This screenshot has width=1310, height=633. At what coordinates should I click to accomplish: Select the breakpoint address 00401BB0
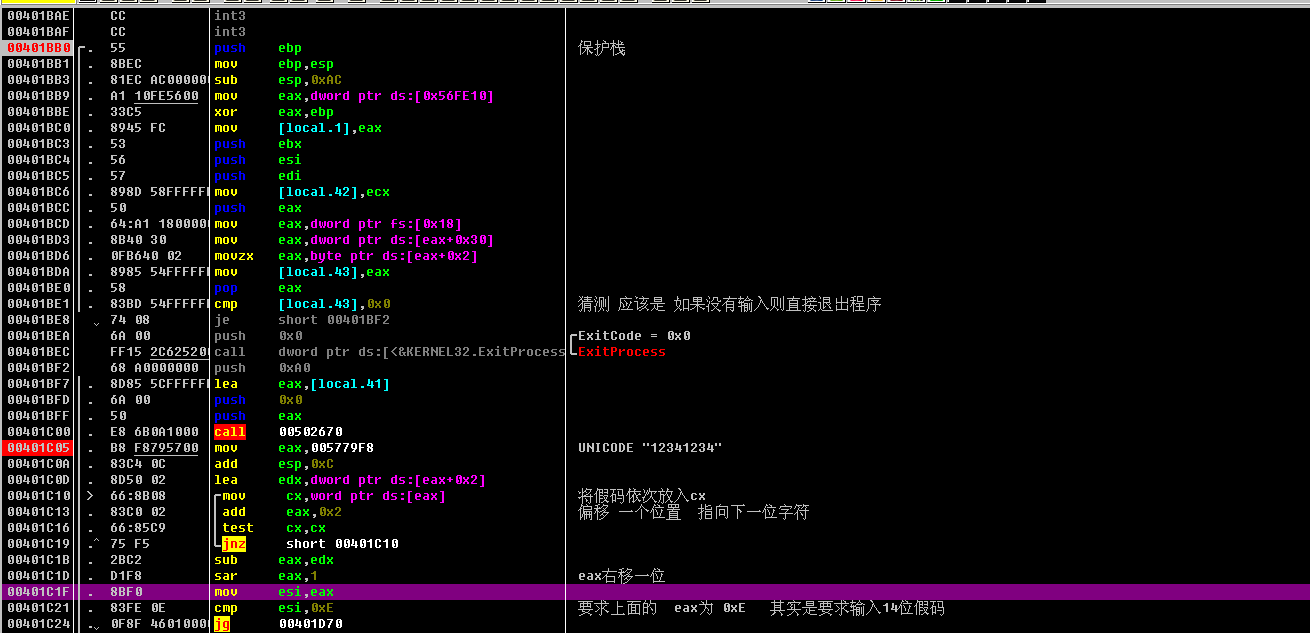[x=38, y=48]
